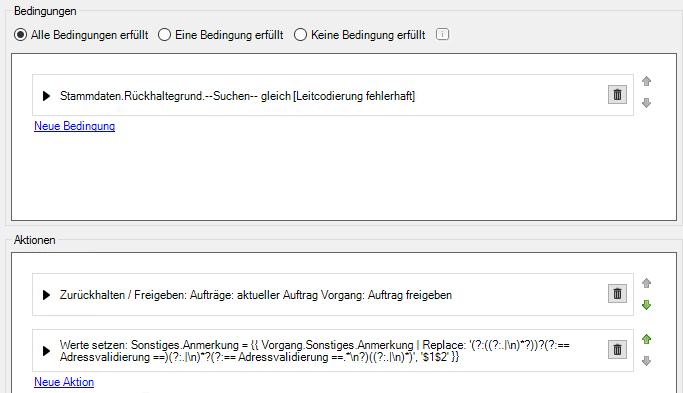Open the info icon next to condition options
This screenshot has height=393, width=683.
tap(442, 34)
